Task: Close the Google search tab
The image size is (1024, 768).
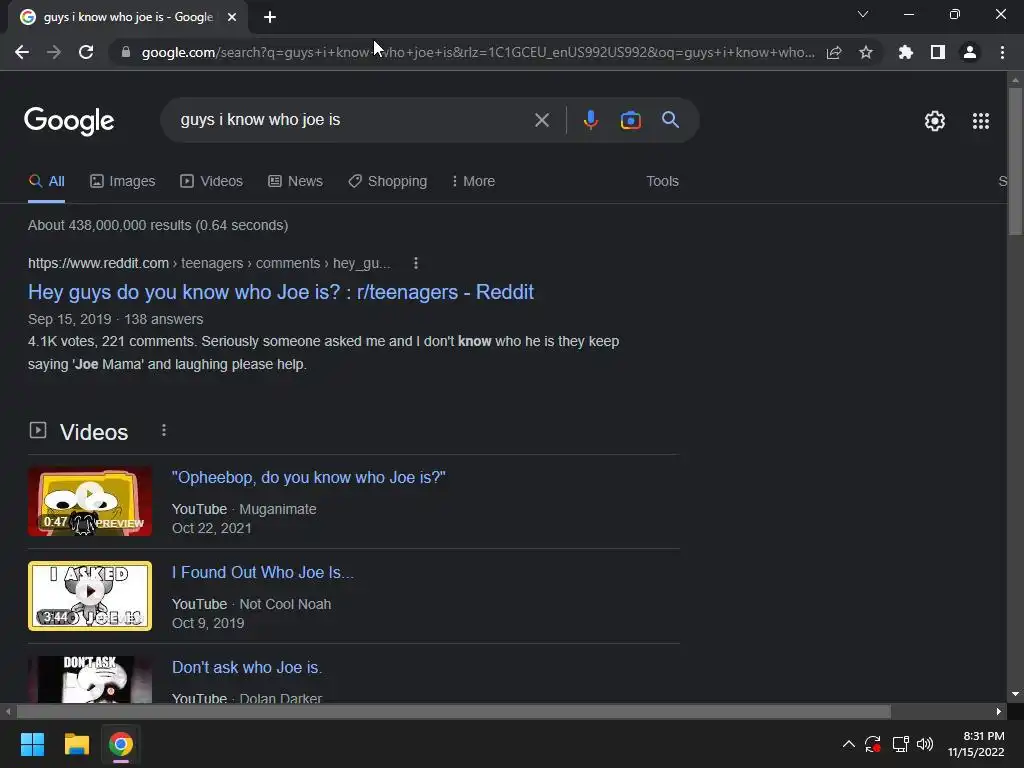Action: pos(232,17)
